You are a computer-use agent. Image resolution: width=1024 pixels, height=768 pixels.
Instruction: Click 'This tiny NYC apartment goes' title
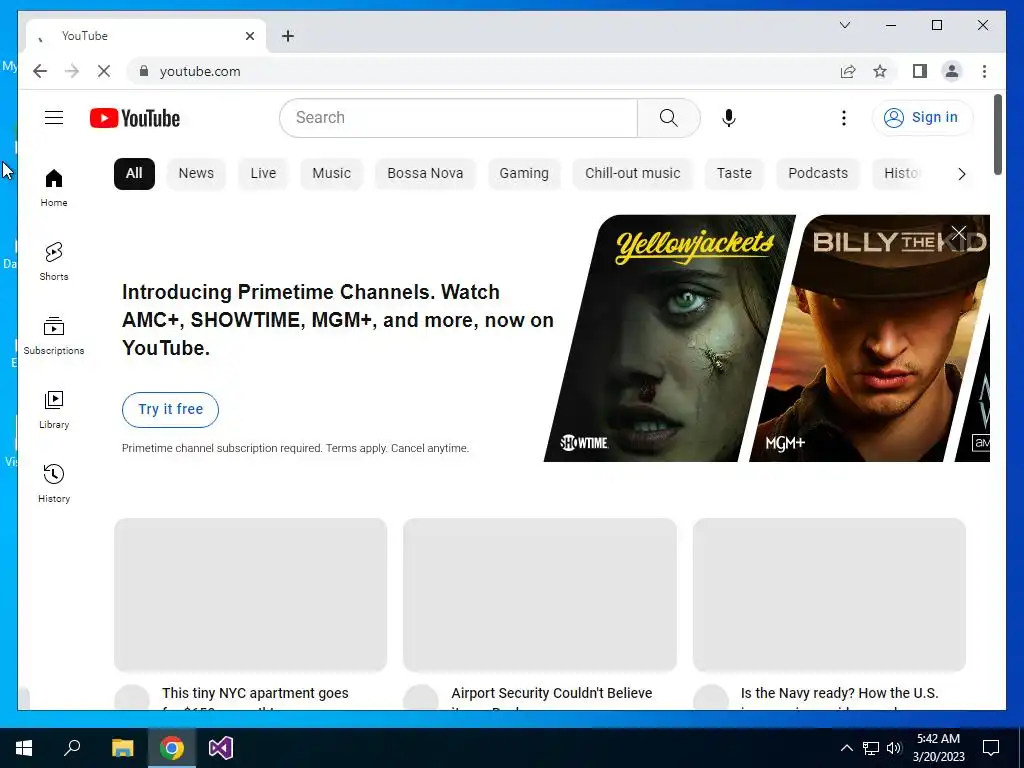255,693
